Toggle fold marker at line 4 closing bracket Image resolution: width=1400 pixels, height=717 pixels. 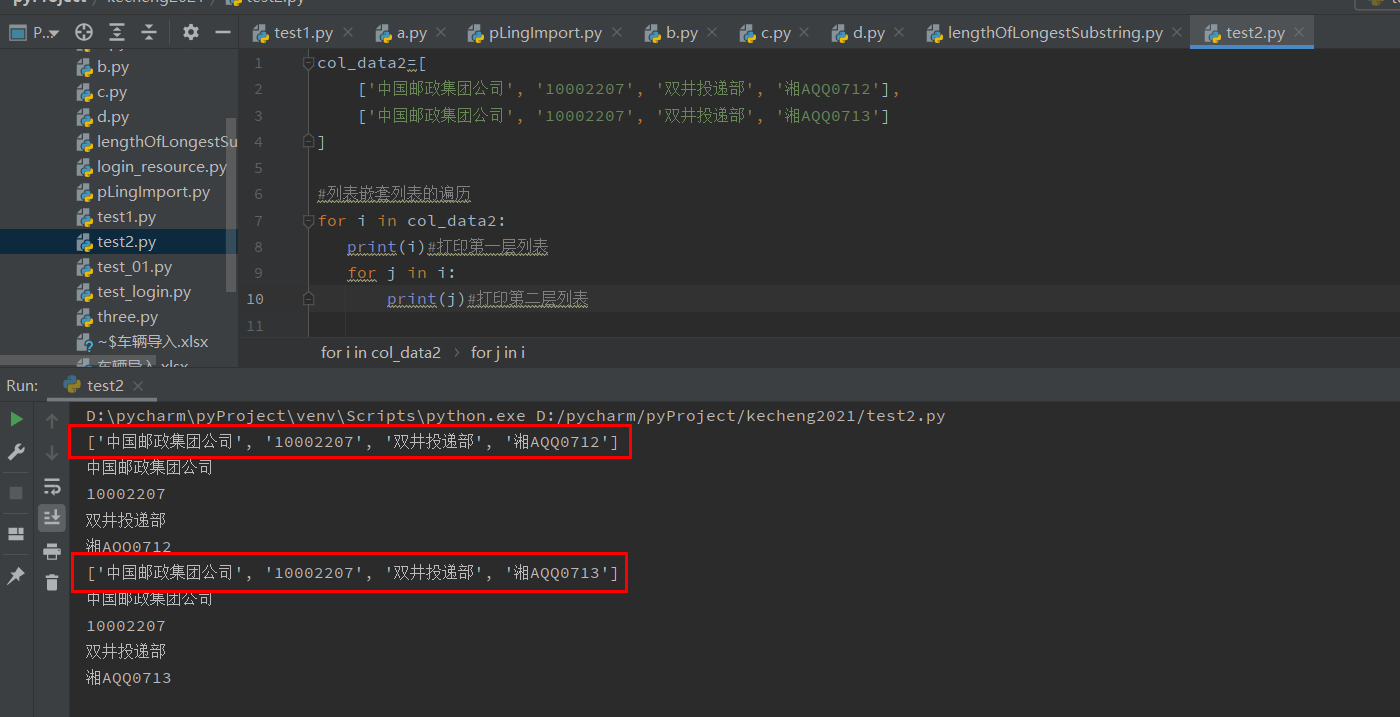[309, 141]
